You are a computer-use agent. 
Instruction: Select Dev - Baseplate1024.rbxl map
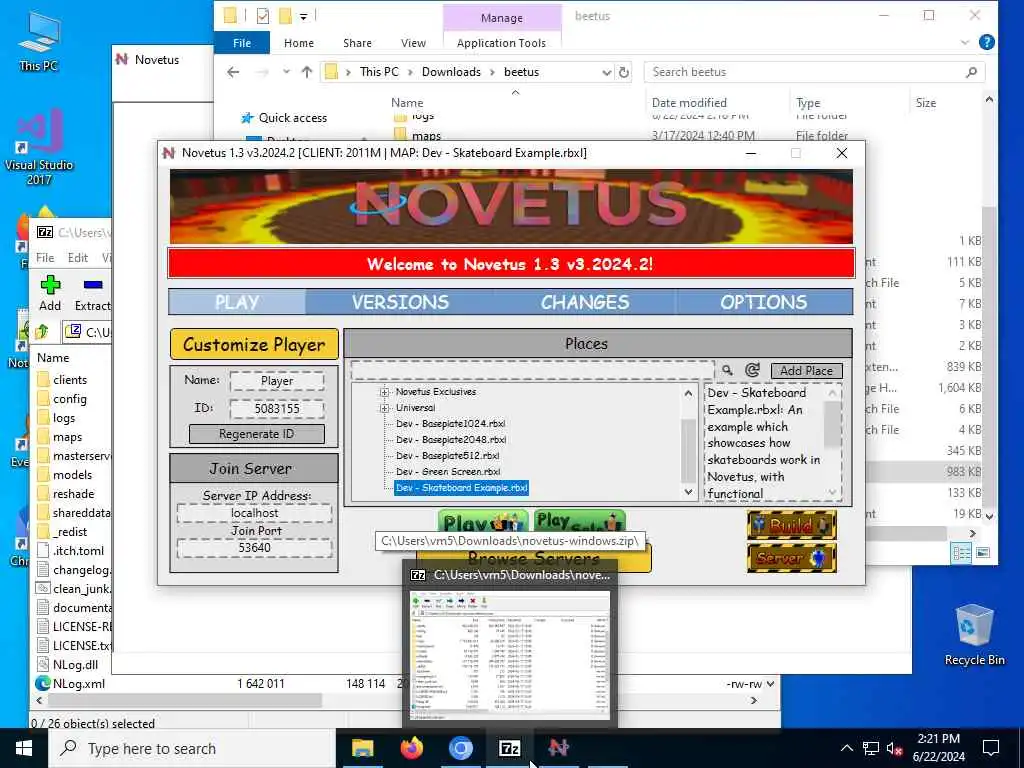[x=450, y=424]
